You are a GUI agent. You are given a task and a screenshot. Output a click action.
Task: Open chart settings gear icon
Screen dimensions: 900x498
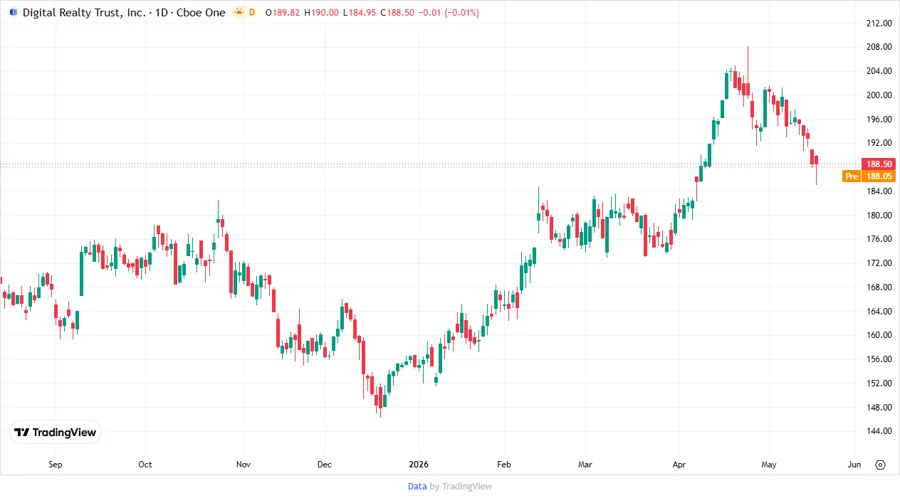point(880,465)
